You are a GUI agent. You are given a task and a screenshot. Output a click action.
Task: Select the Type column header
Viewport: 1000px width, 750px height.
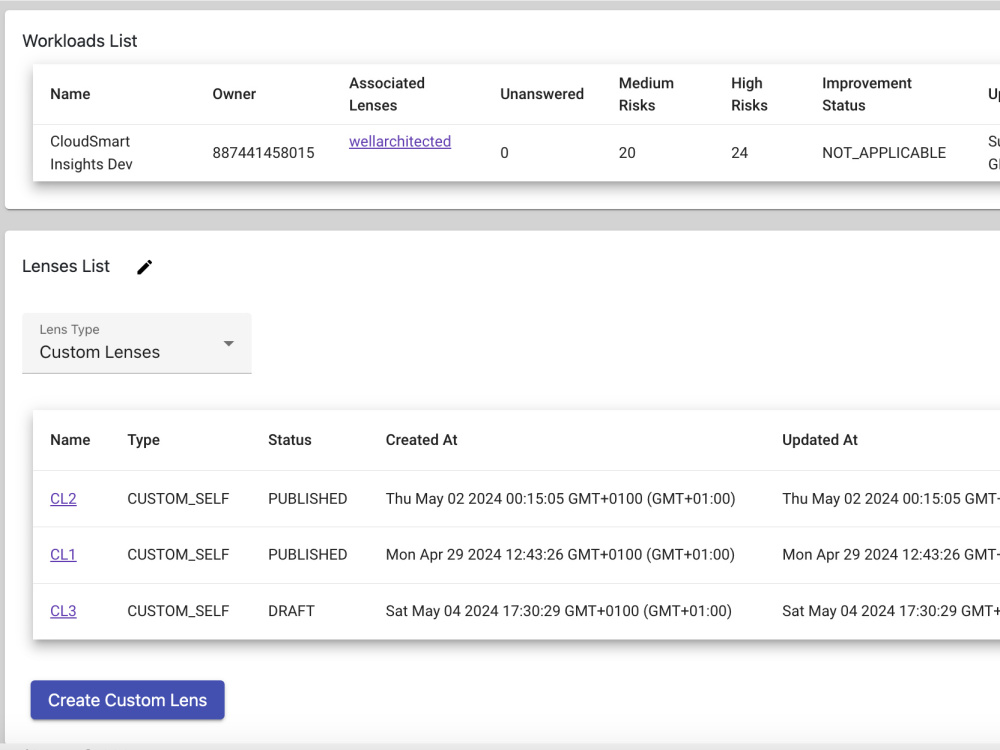point(145,440)
